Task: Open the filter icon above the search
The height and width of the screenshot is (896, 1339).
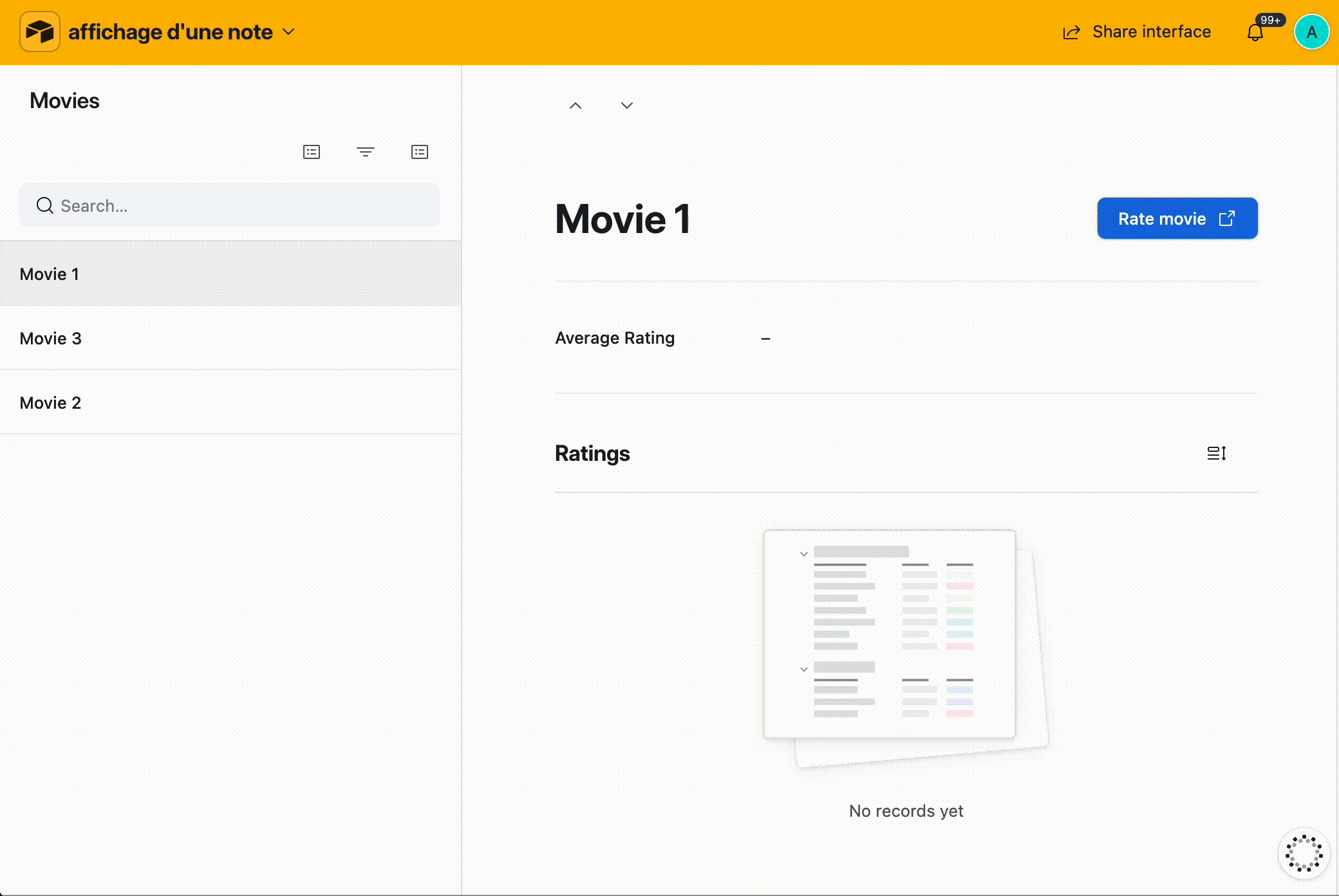Action: [365, 152]
